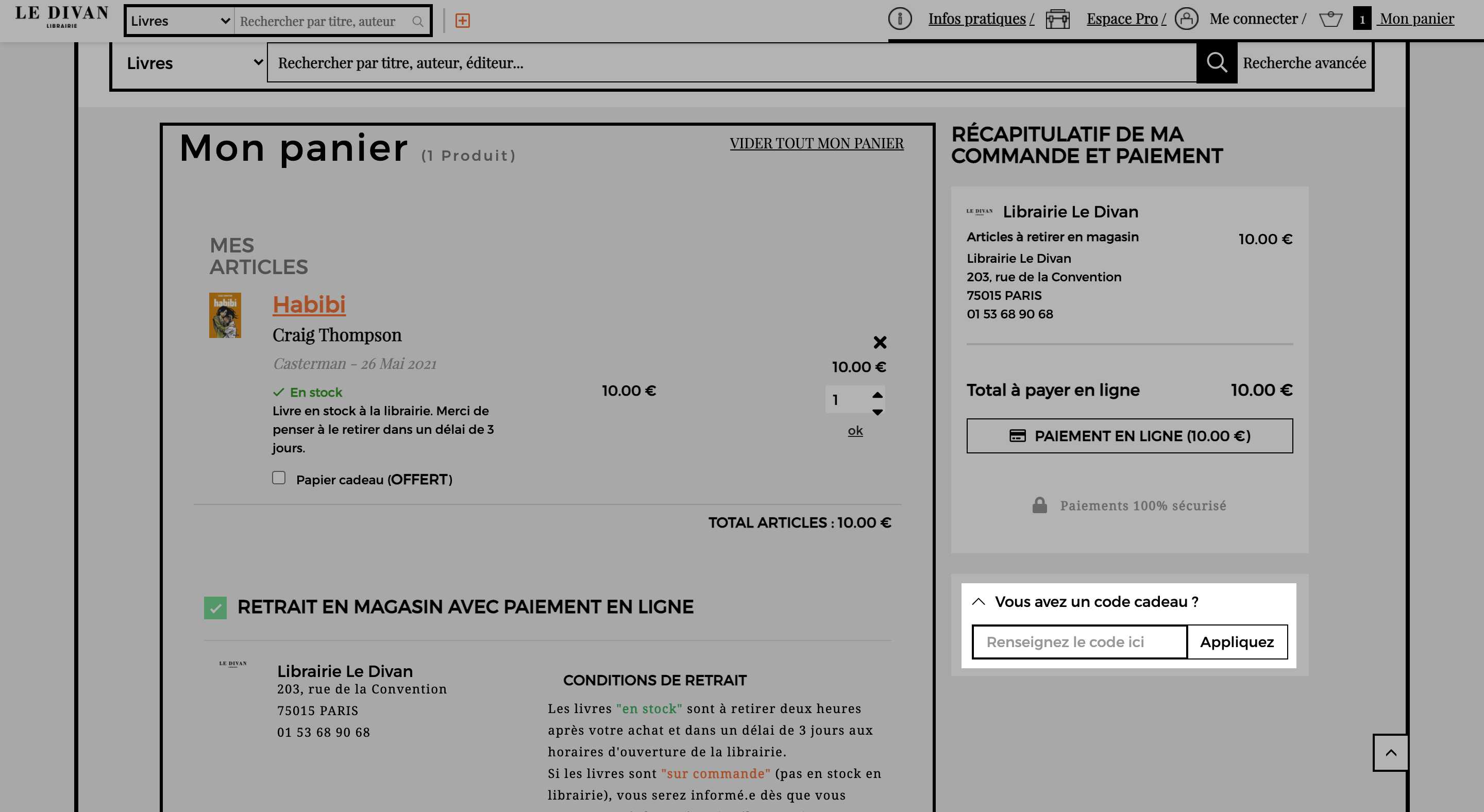Image resolution: width=1484 pixels, height=812 pixels.
Task: Collapse the code cadeau section chevron
Action: (x=978, y=601)
